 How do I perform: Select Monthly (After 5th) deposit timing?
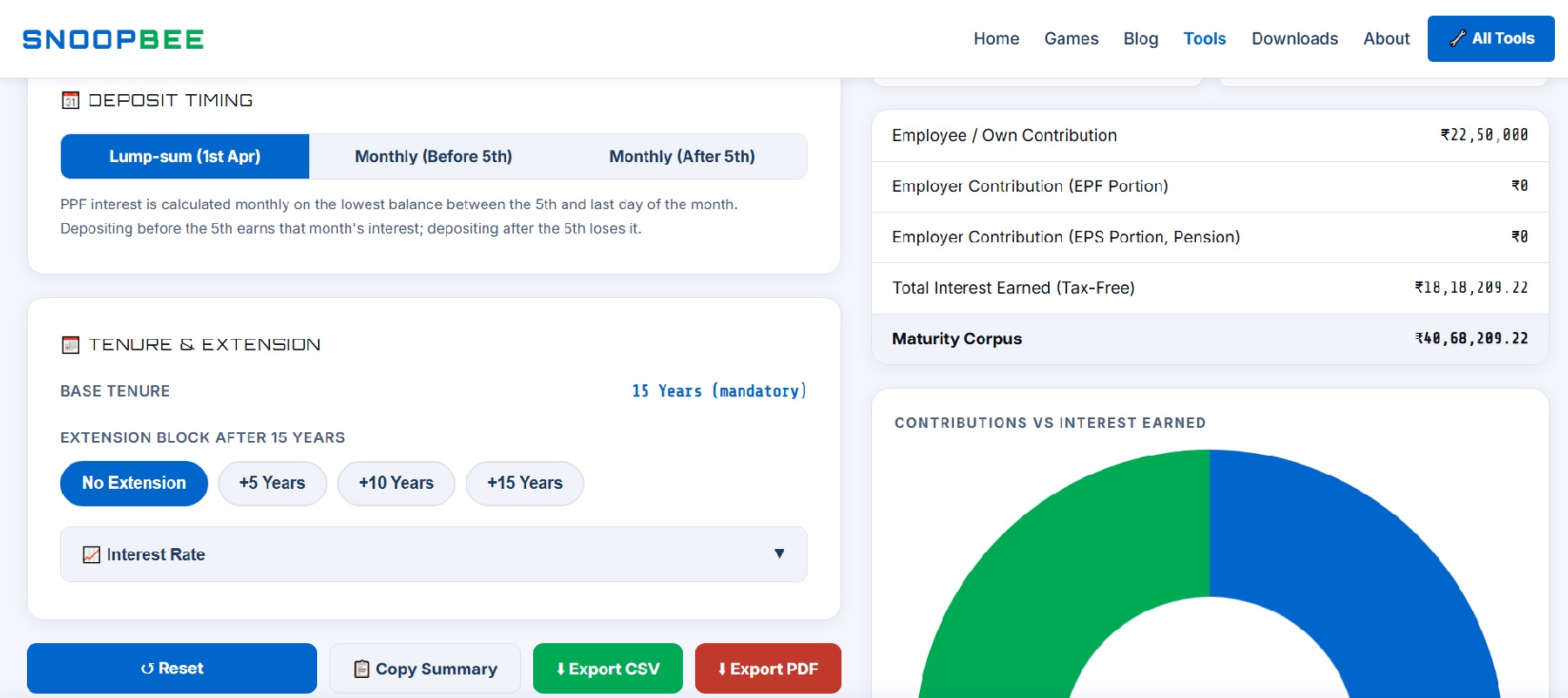[682, 157]
